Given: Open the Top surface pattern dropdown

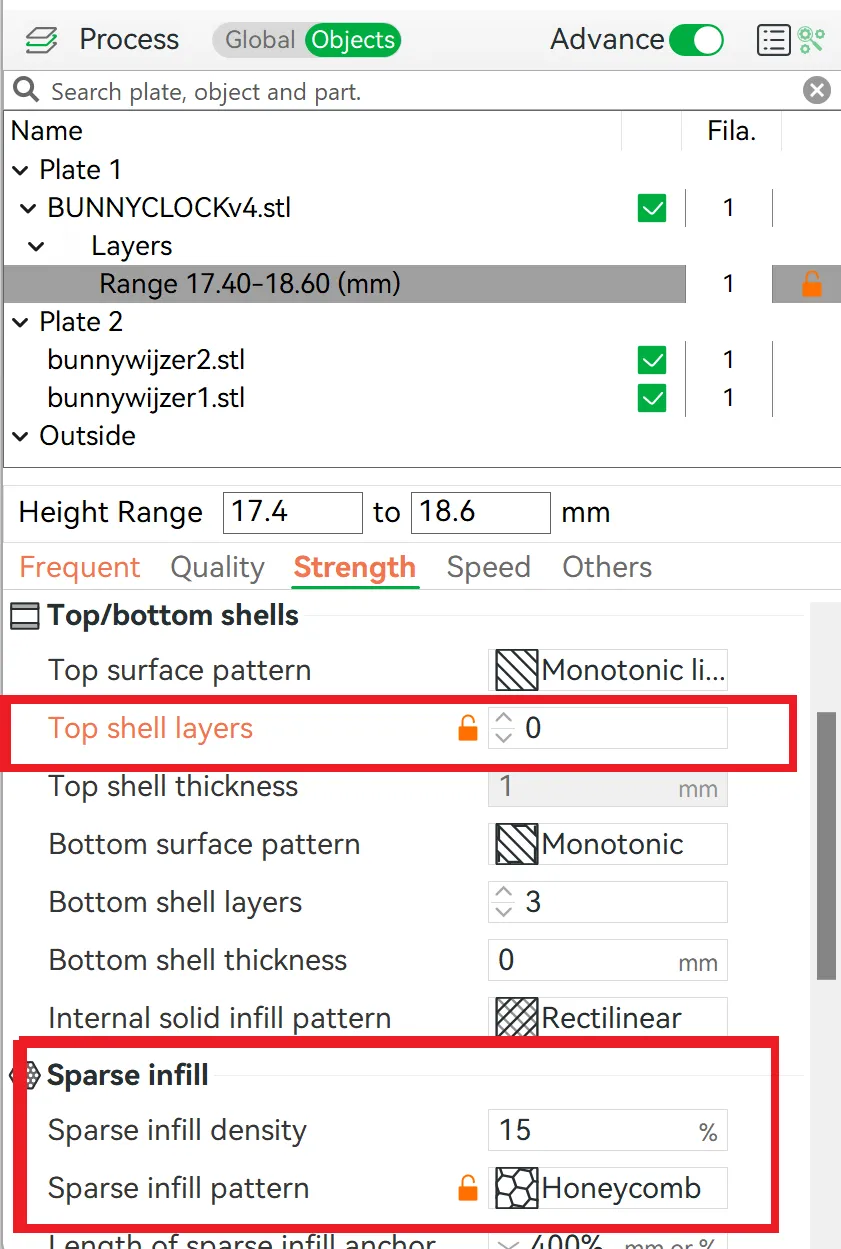Looking at the screenshot, I should (607, 671).
